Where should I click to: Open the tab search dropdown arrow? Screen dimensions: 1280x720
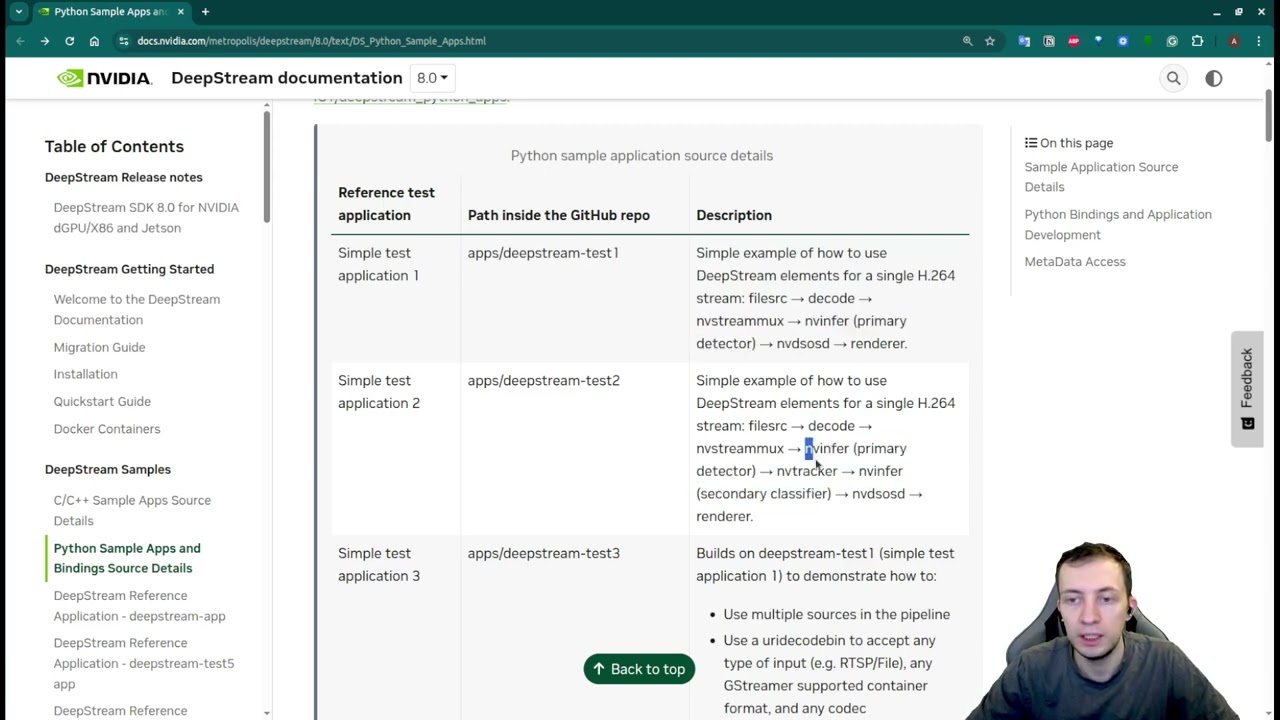pos(18,12)
